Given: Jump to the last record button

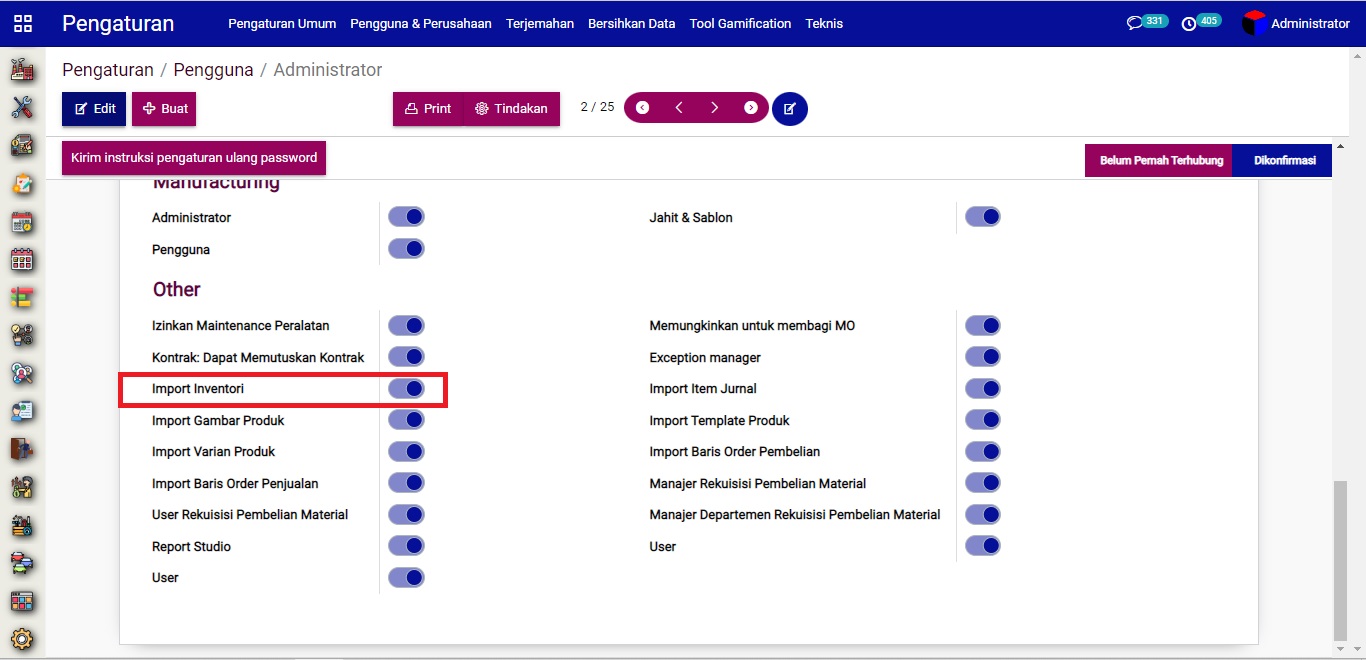Looking at the screenshot, I should pos(750,108).
